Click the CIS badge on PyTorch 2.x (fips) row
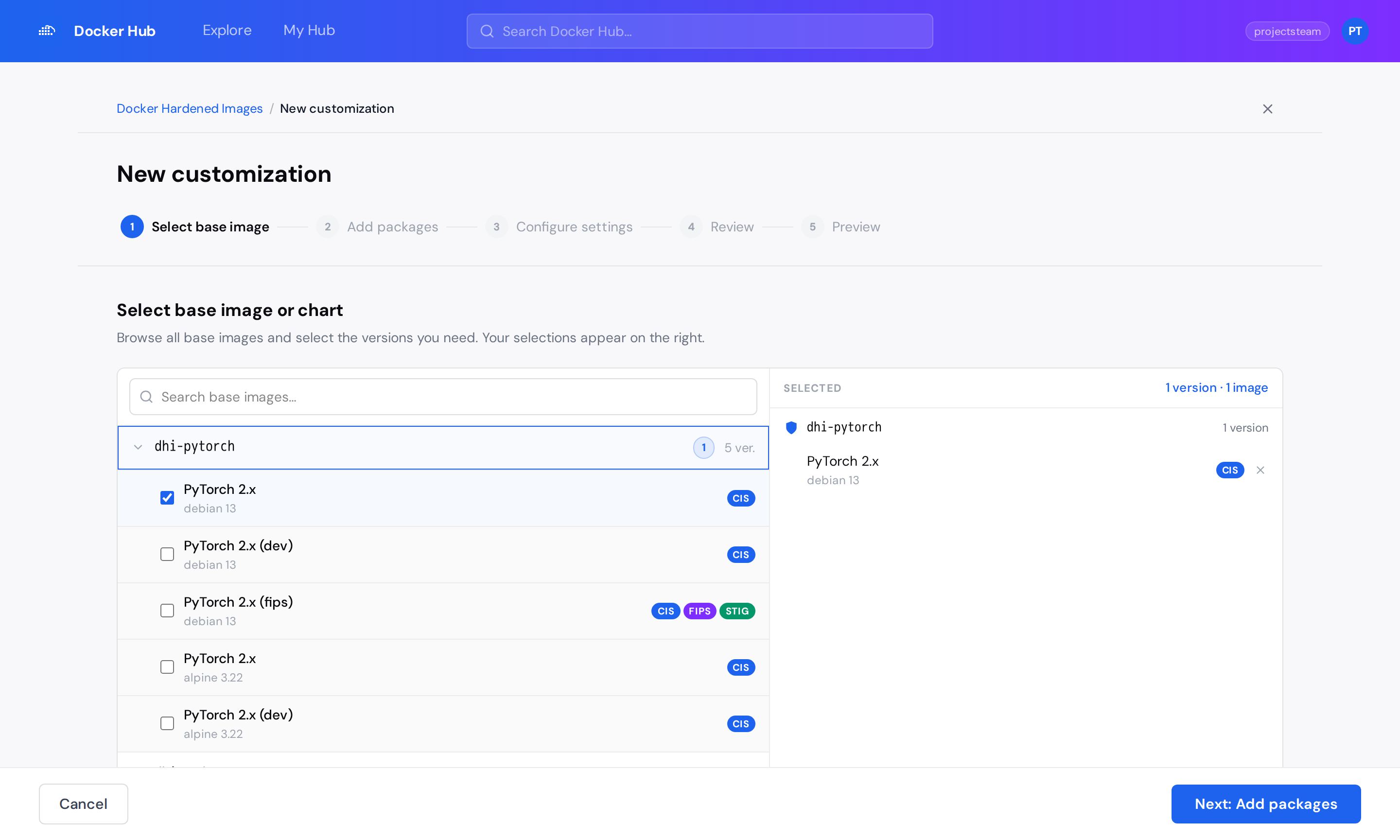This screenshot has height=840, width=1400. click(x=665, y=611)
